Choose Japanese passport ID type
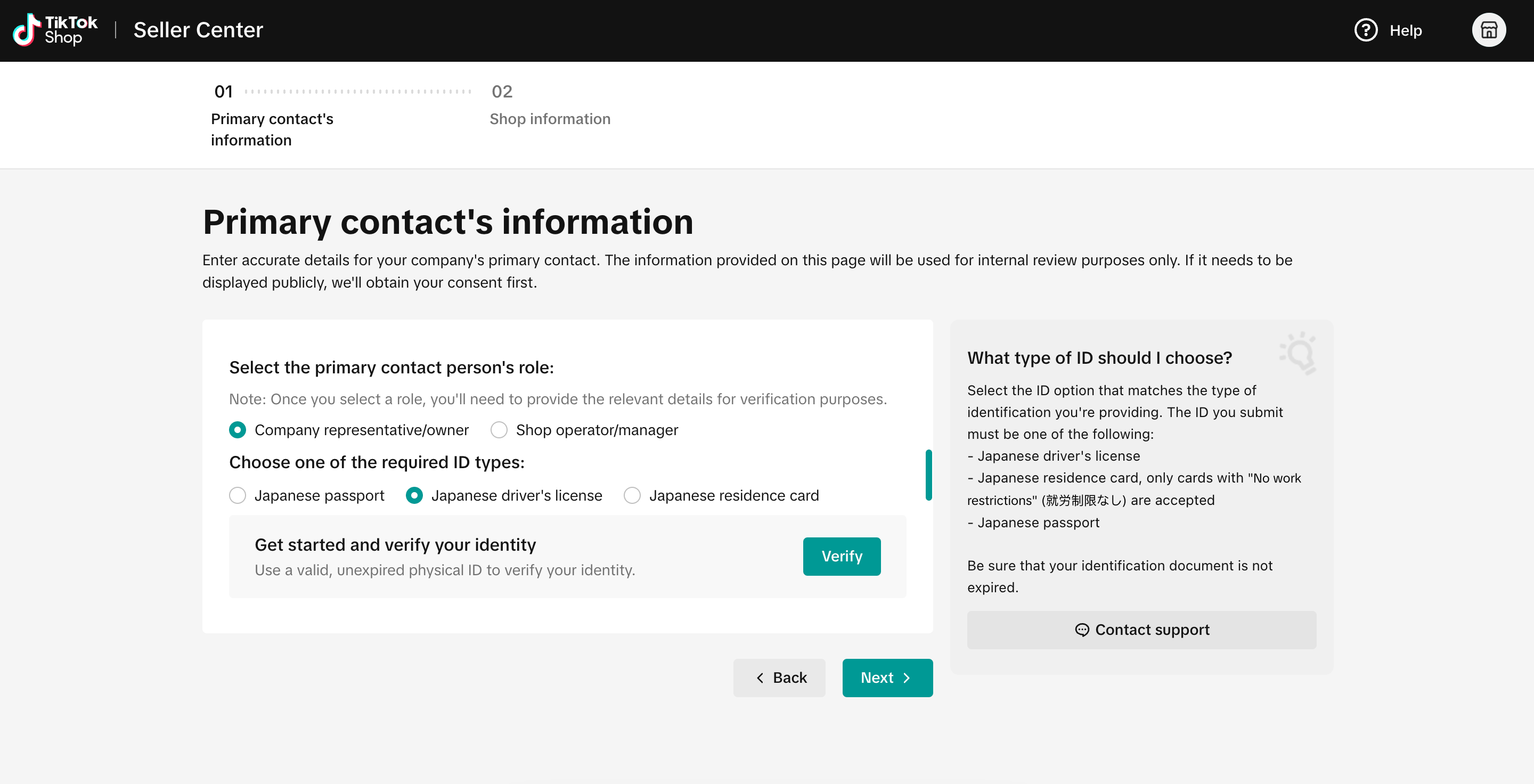Image resolution: width=1534 pixels, height=784 pixels. pyautogui.click(x=238, y=495)
